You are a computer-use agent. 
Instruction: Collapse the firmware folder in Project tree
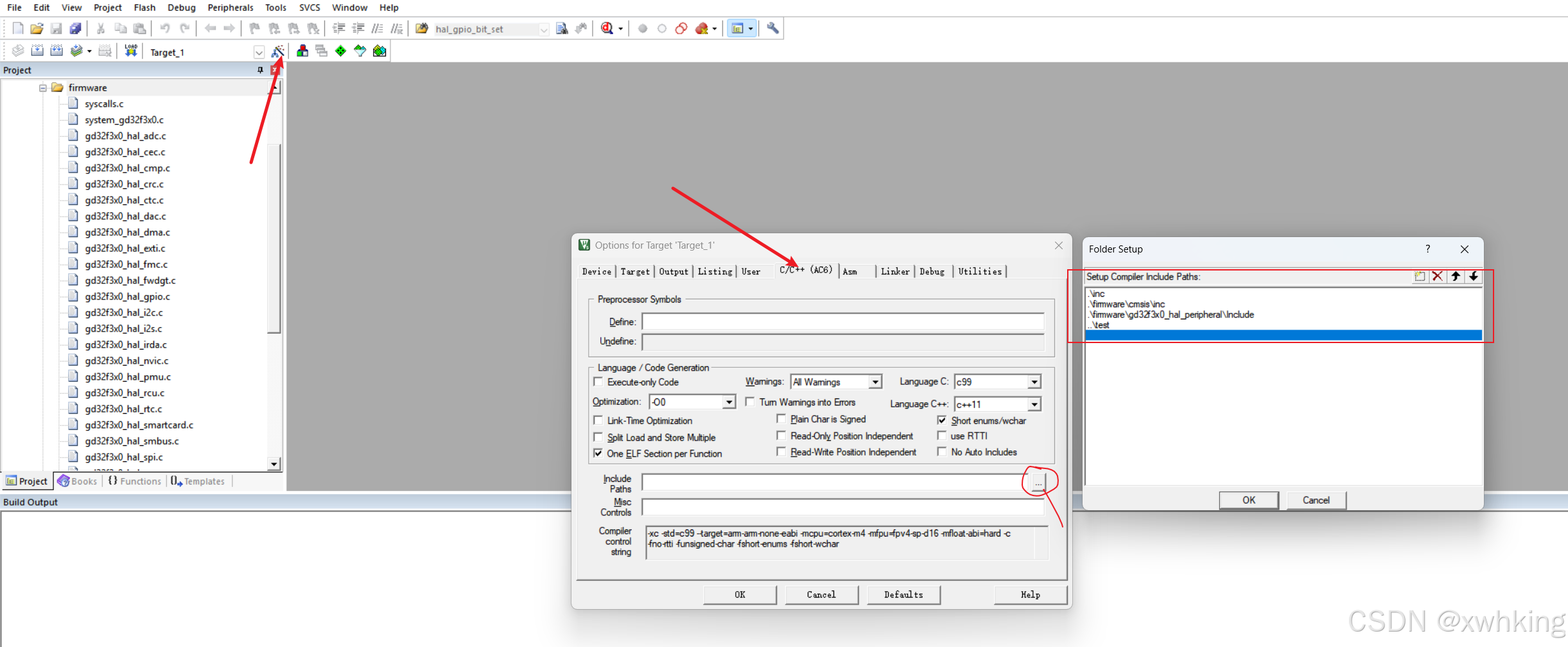click(x=43, y=87)
